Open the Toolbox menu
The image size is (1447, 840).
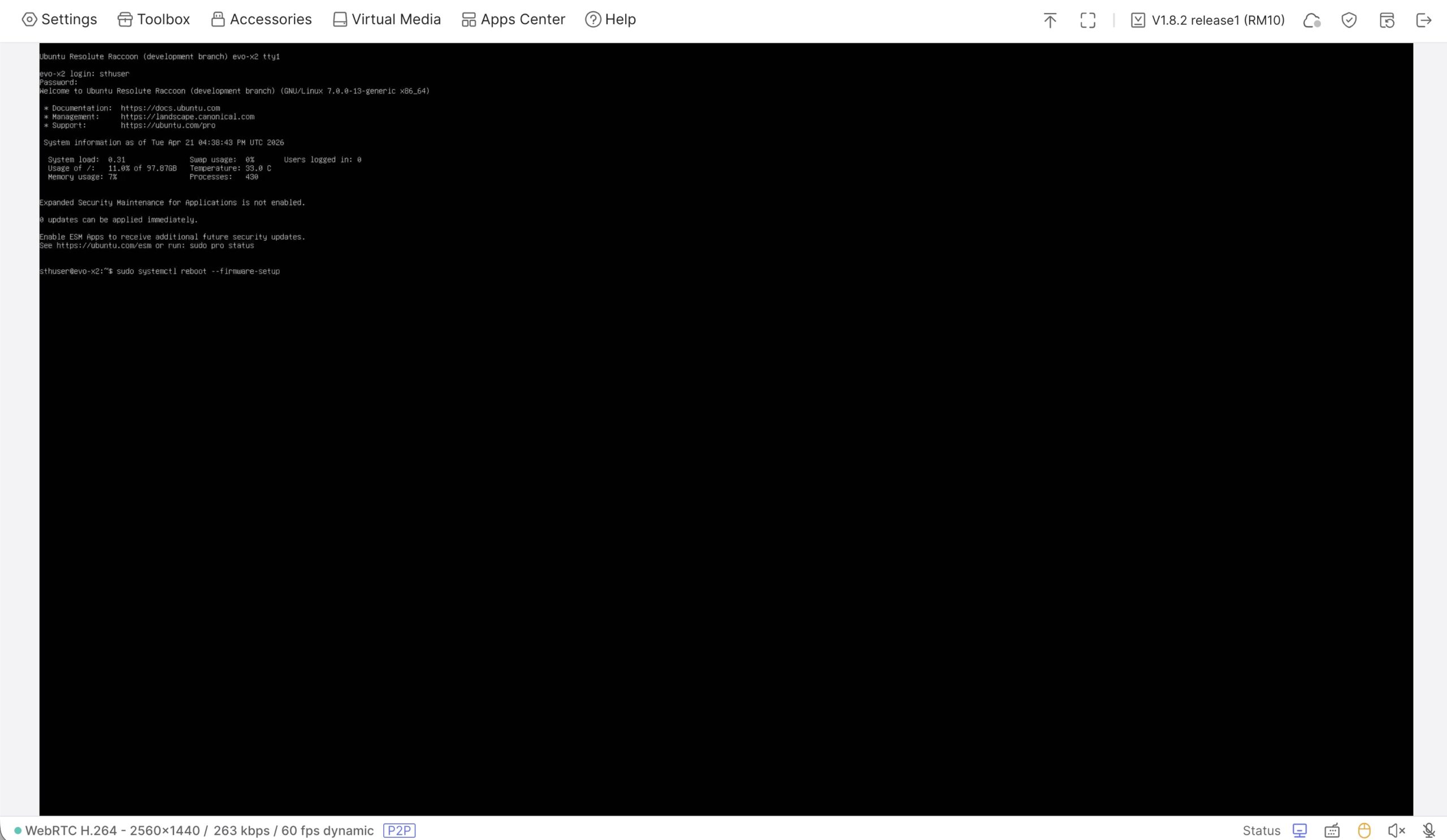(x=153, y=20)
